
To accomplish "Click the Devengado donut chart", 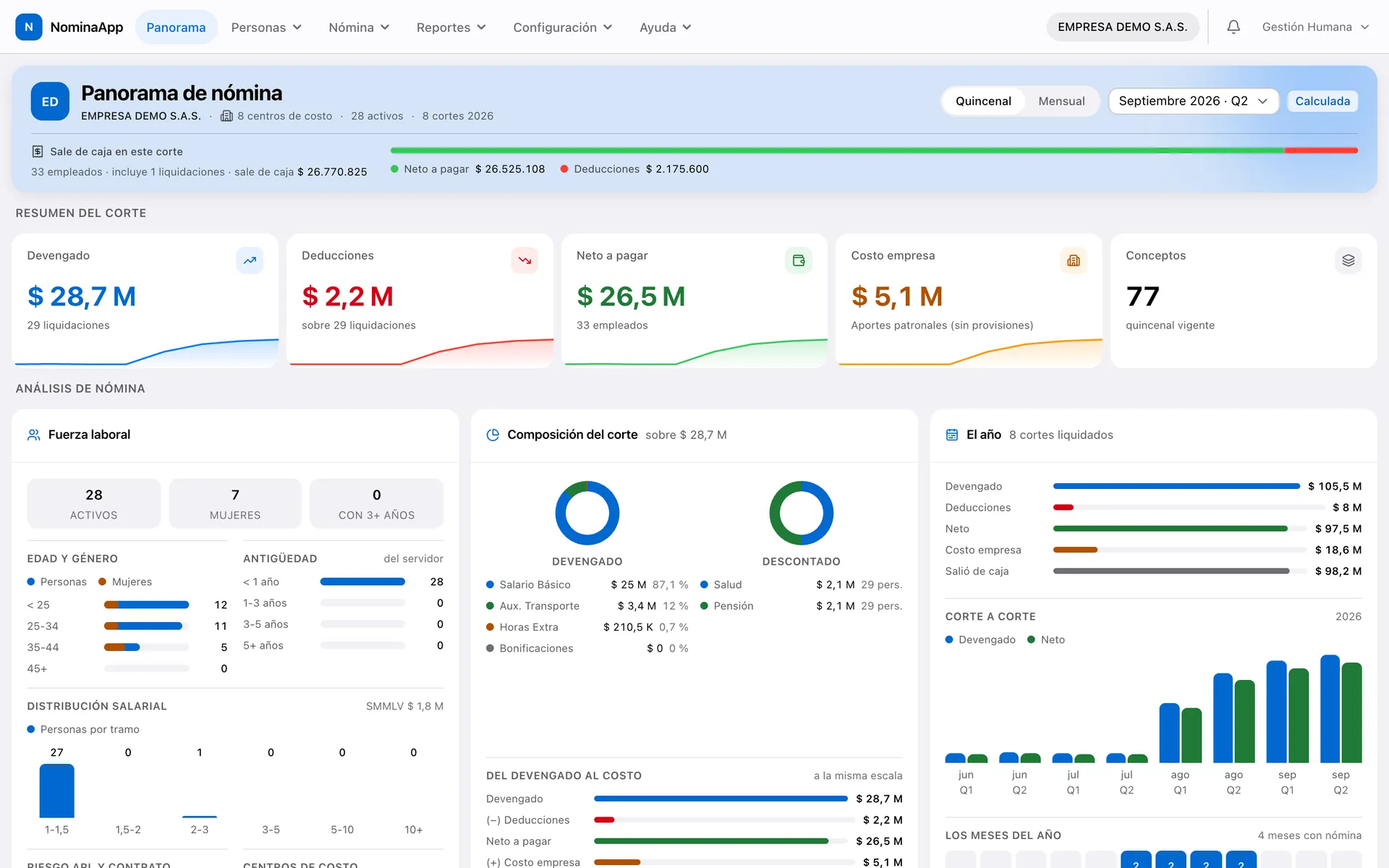I will [x=587, y=513].
